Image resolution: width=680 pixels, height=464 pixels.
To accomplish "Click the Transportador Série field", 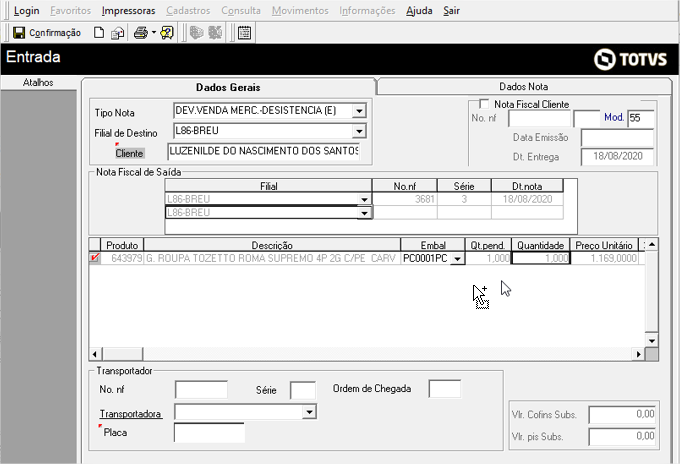I will [x=303, y=390].
